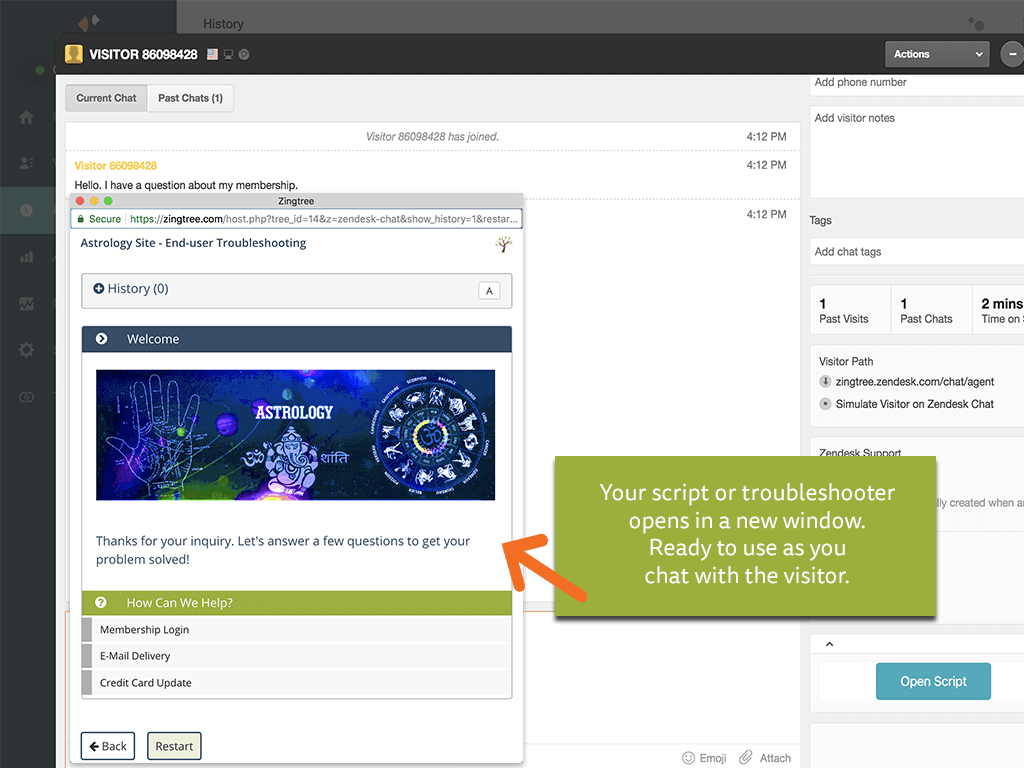Click the Add chat tags field
This screenshot has width=1024, height=768.
tap(915, 252)
